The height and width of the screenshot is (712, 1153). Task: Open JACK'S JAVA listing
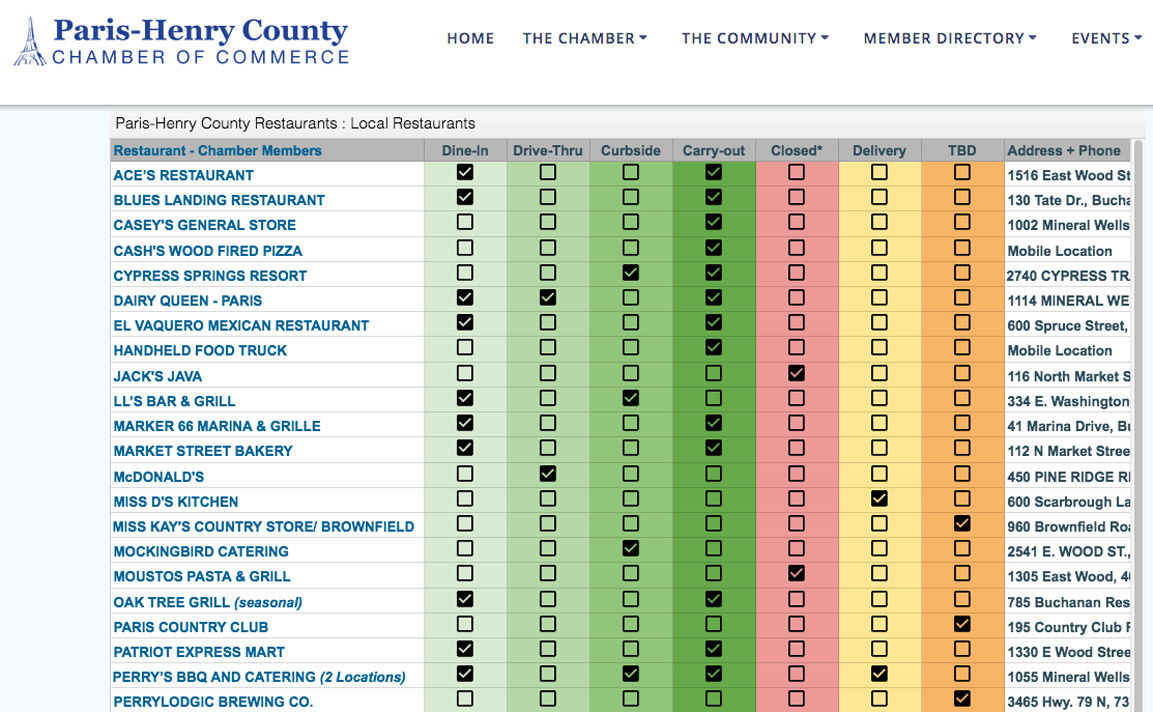[x=157, y=377]
